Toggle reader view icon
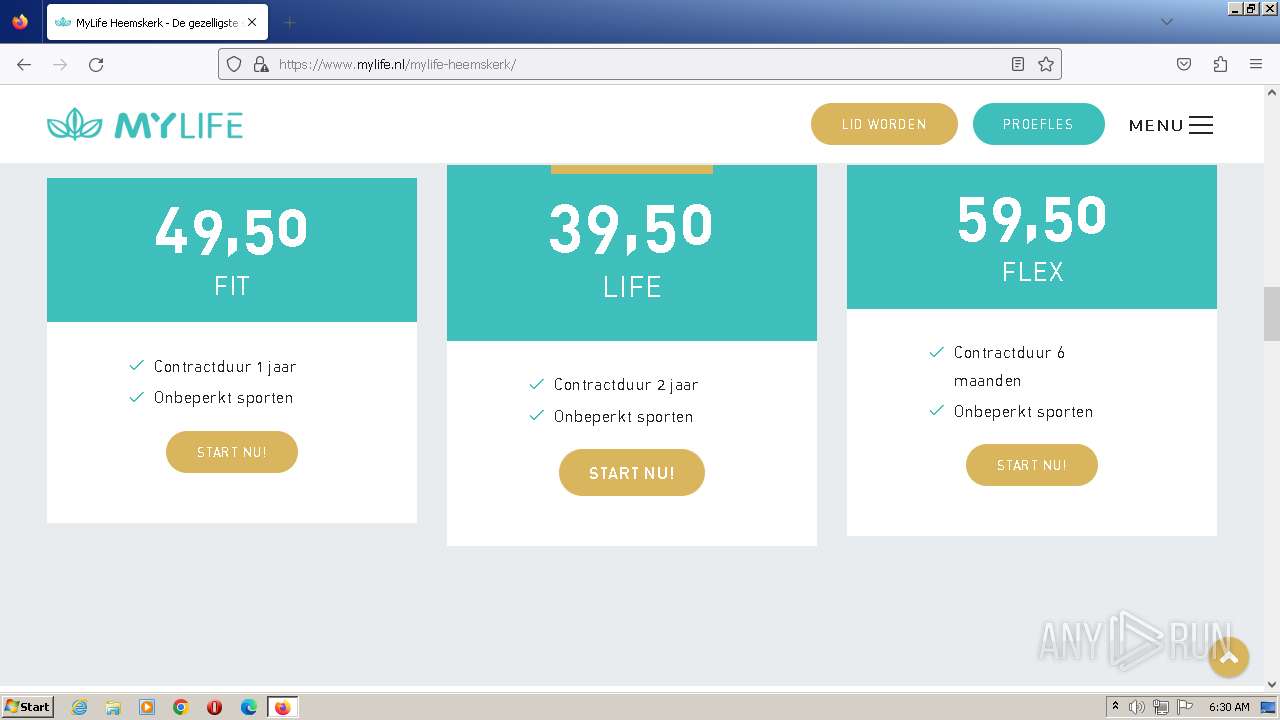This screenshot has height=720, width=1280. 1018,64
